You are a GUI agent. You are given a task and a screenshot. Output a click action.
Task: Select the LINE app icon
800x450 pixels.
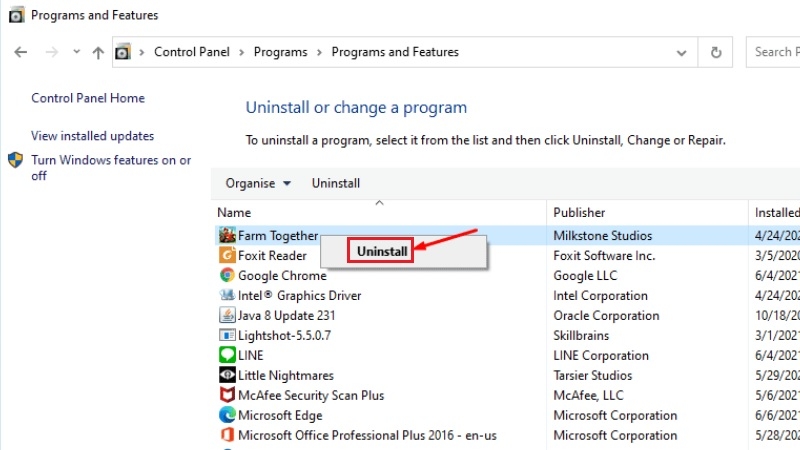coord(227,355)
